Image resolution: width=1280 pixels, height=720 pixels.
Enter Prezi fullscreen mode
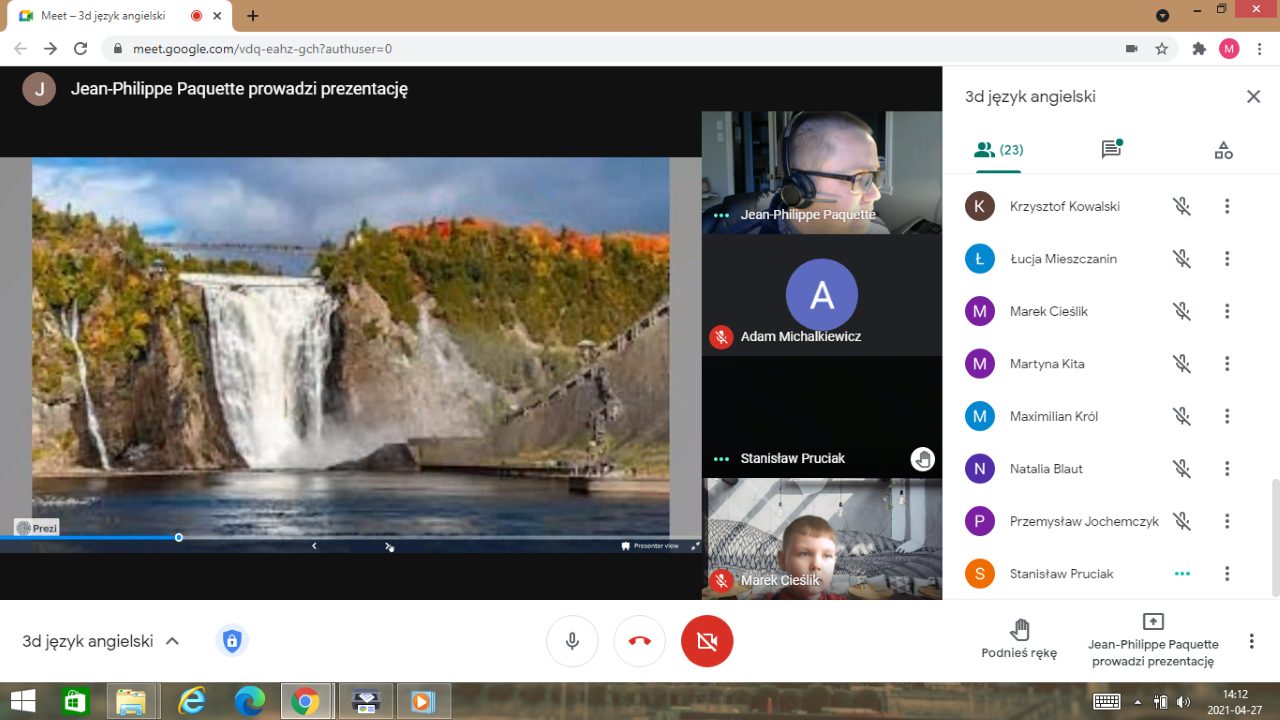tap(696, 546)
